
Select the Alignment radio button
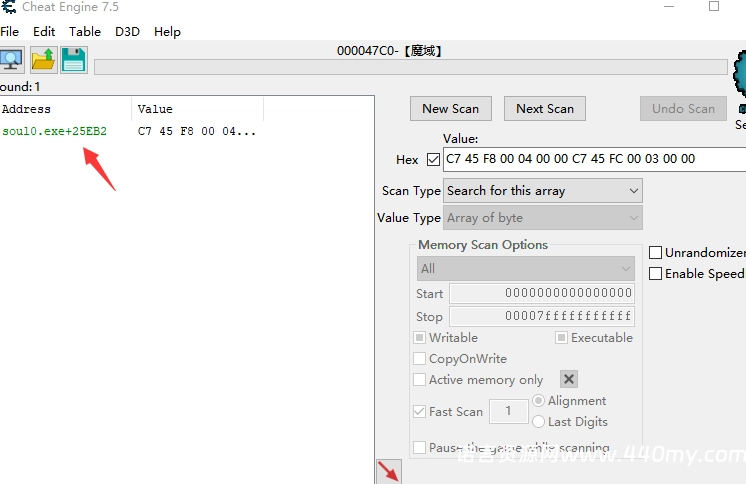click(x=538, y=401)
